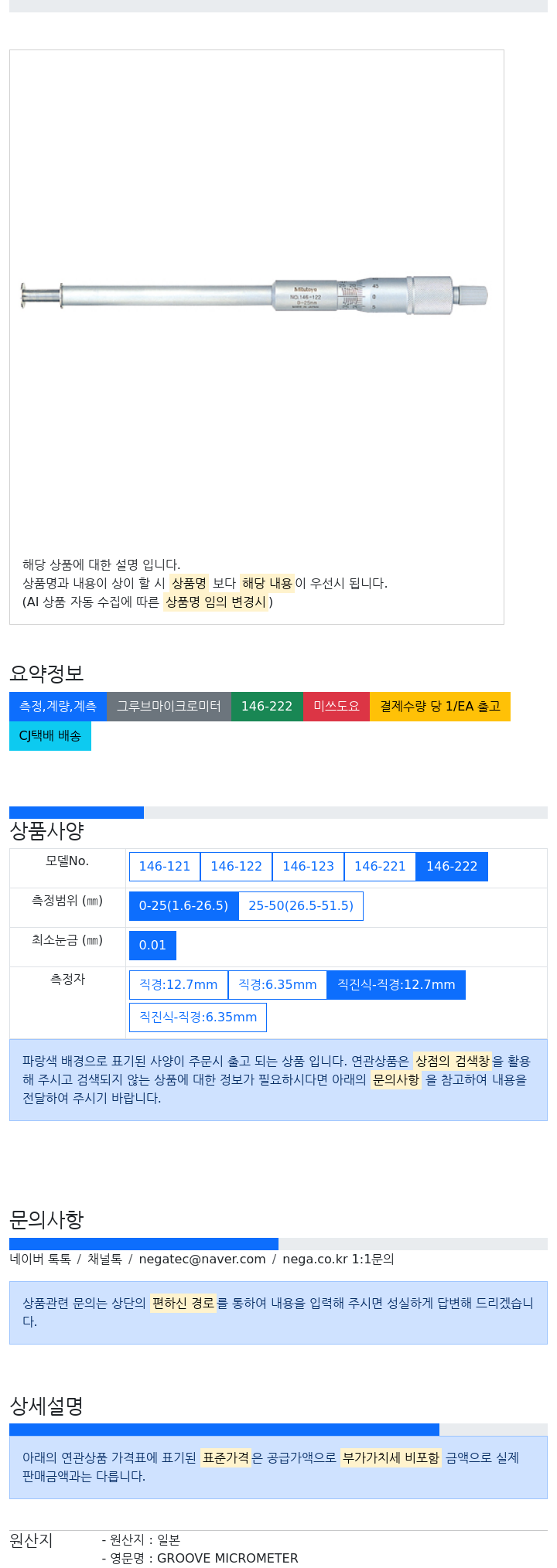Click the selected 146-222 model button
557x1568 pixels.
pyautogui.click(x=452, y=867)
